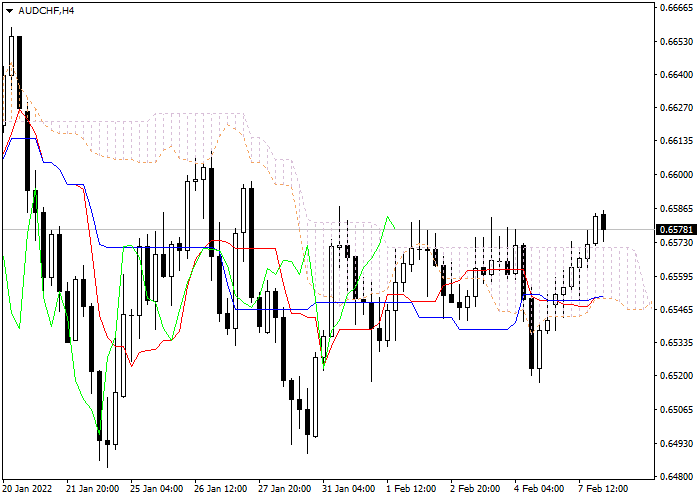Click the 20 Jan 2022 date label
700x500 pixels.
[28, 488]
